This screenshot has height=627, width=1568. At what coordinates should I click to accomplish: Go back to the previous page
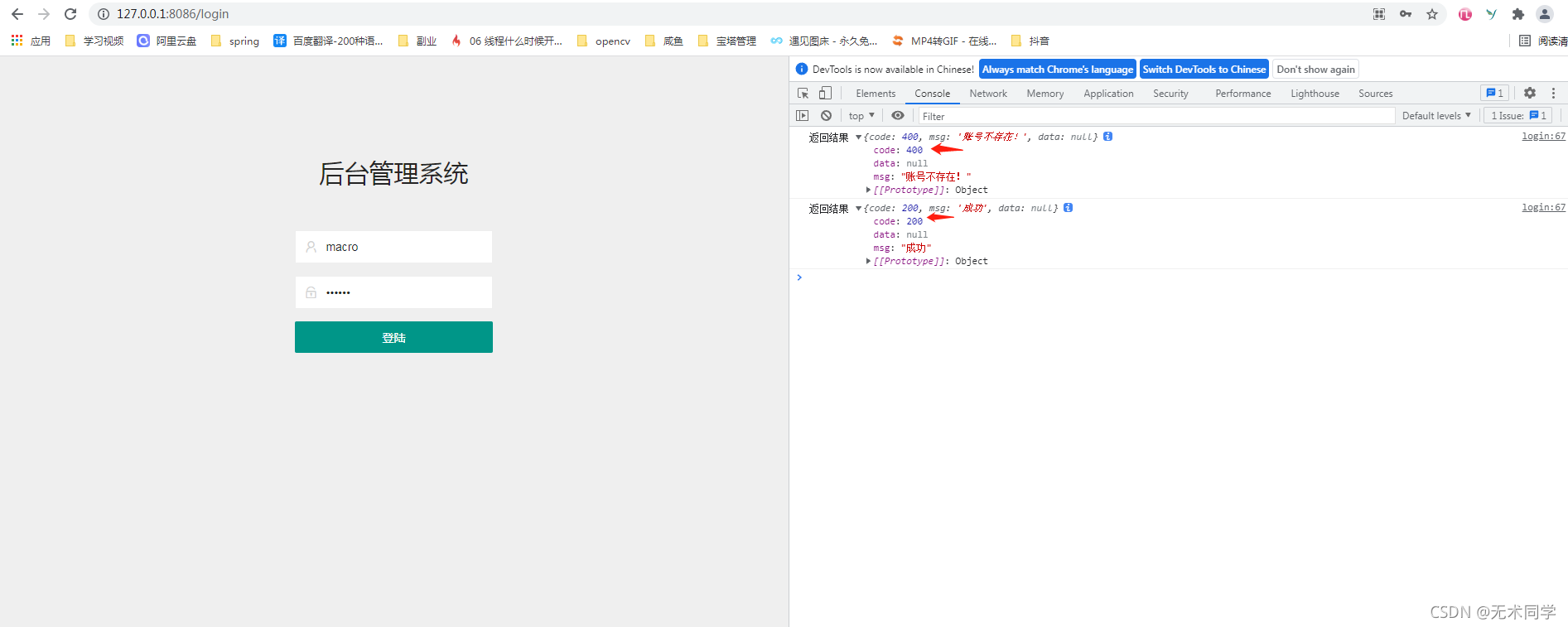17,14
